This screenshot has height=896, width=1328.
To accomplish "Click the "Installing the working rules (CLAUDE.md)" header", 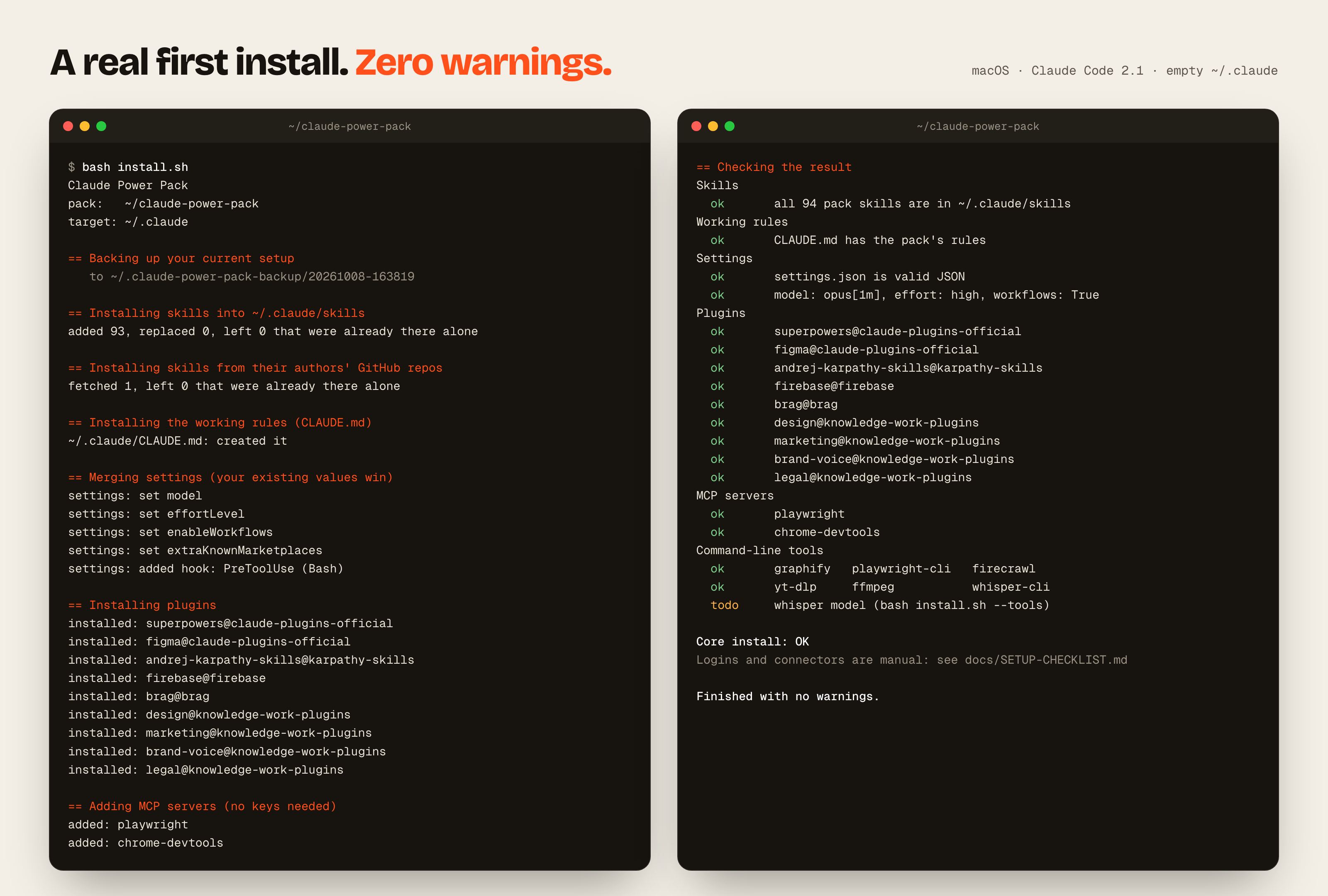I will tap(220, 423).
